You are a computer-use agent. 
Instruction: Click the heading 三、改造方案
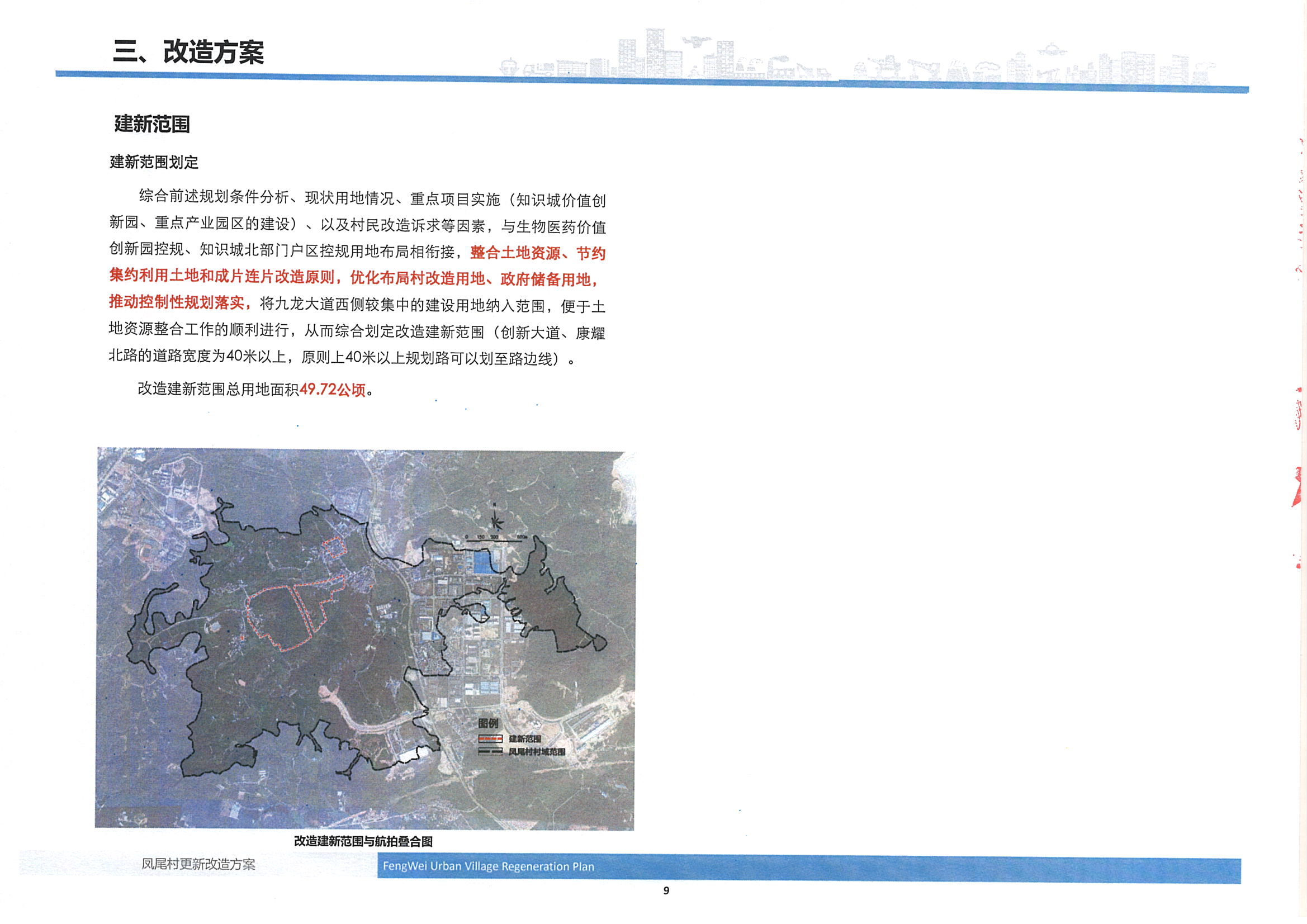click(x=188, y=52)
